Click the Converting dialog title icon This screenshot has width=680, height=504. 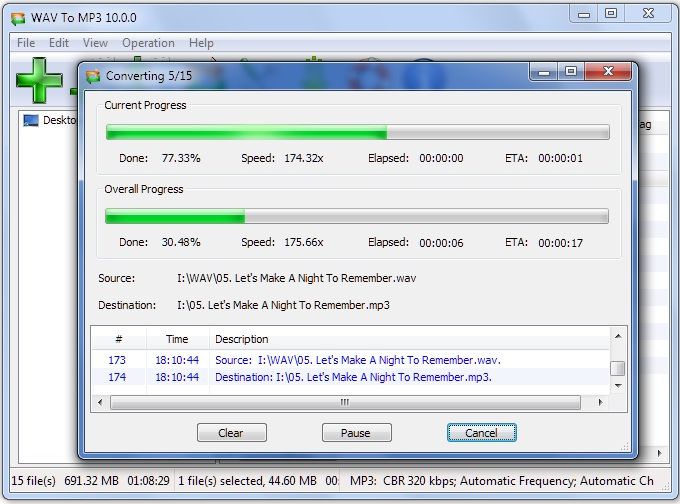click(x=93, y=76)
